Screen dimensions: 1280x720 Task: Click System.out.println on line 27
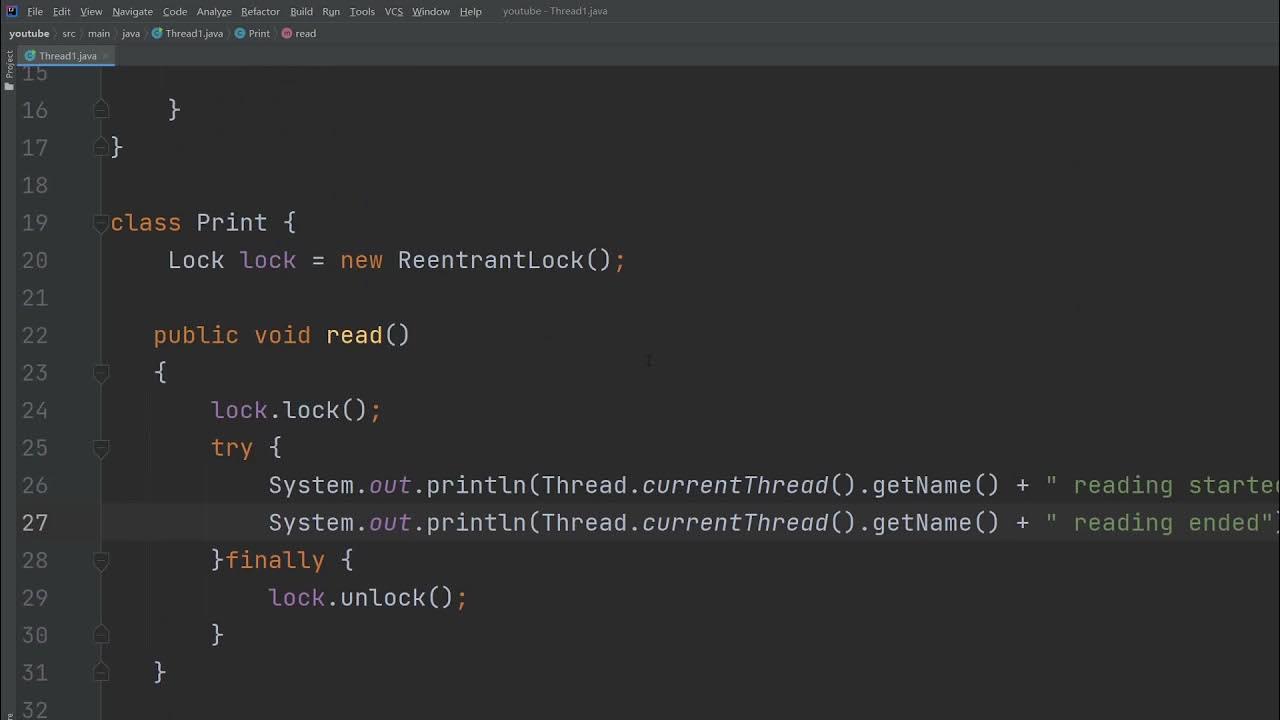pos(397,522)
